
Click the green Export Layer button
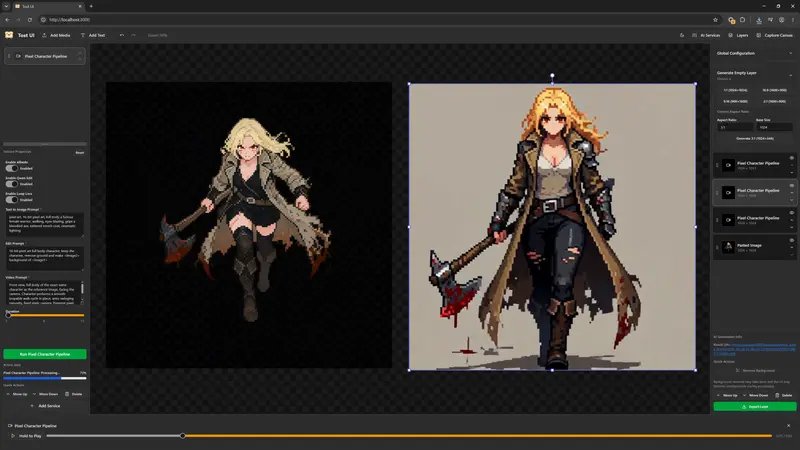click(755, 407)
